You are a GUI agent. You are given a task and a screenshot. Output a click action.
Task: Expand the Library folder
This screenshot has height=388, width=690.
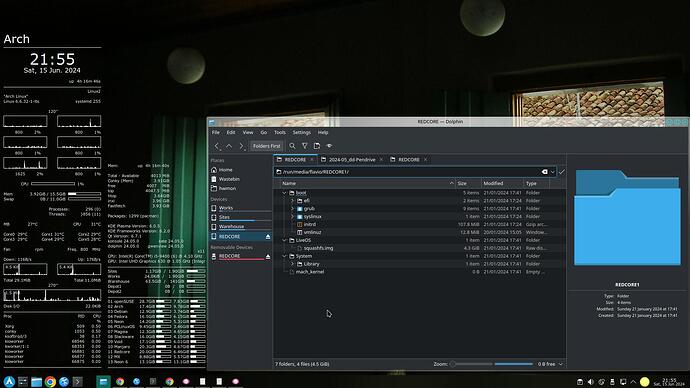(x=292, y=264)
